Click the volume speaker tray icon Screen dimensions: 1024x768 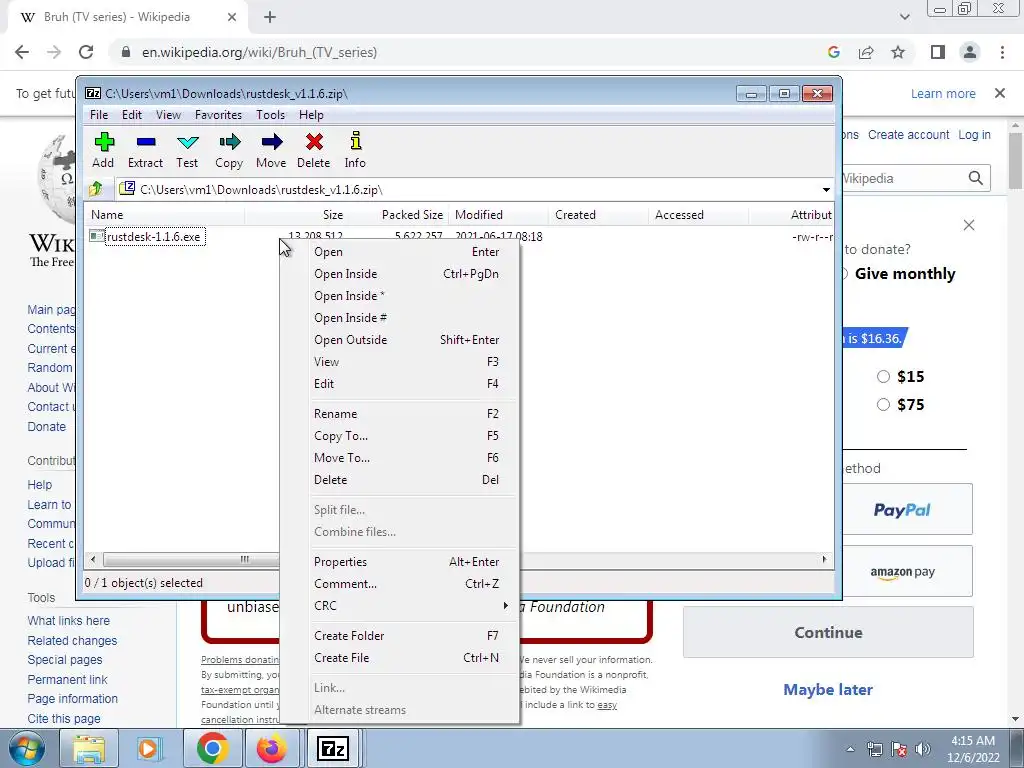click(x=923, y=749)
